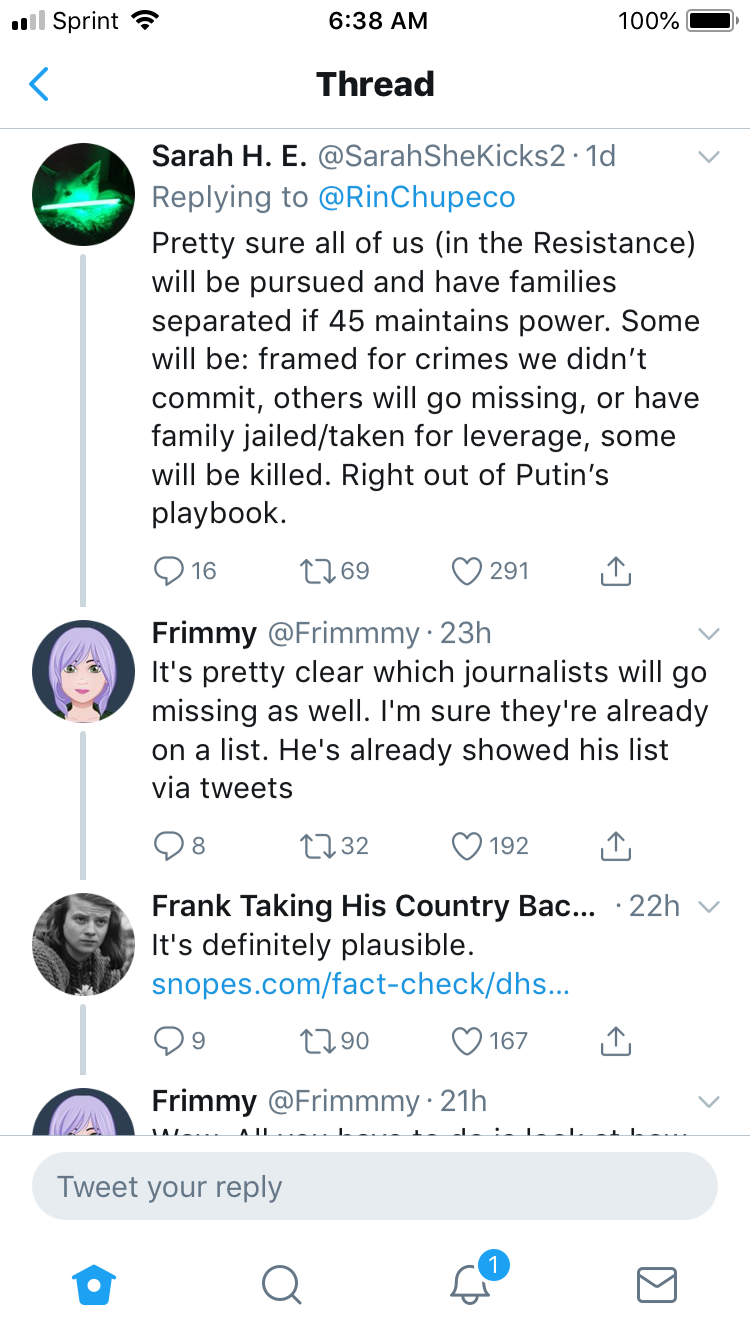Open the @RinChupeco mention link

416,197
